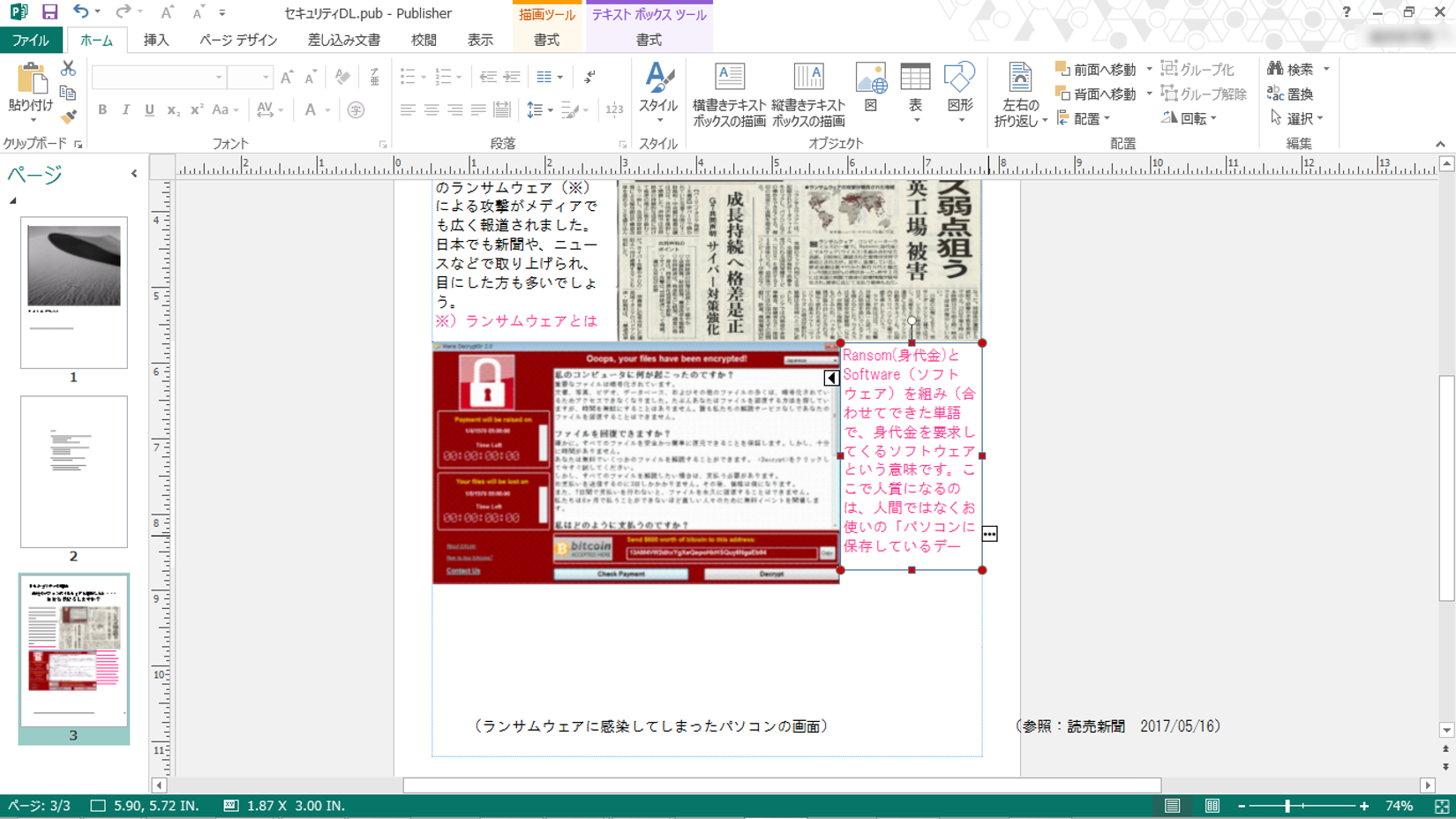The image size is (1456, 819).
Task: Expand the numbering list dropdown
Action: (x=460, y=78)
